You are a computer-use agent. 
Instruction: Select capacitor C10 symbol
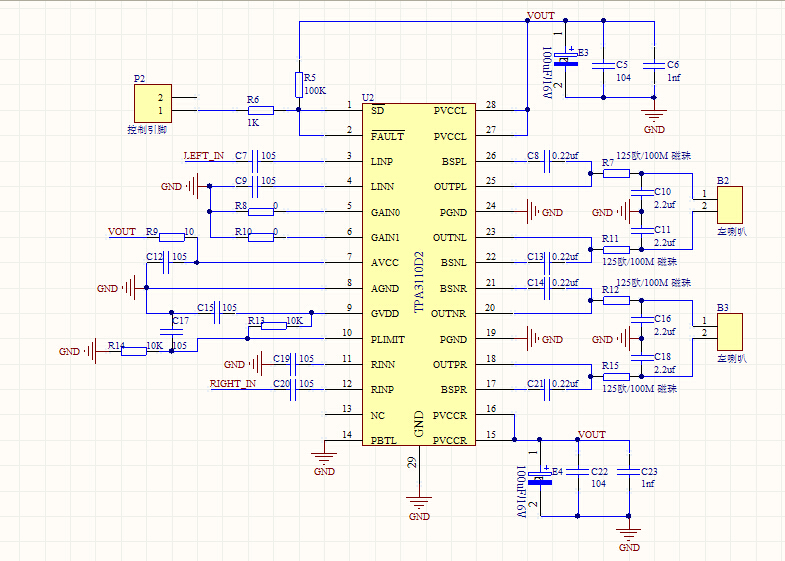(x=642, y=193)
